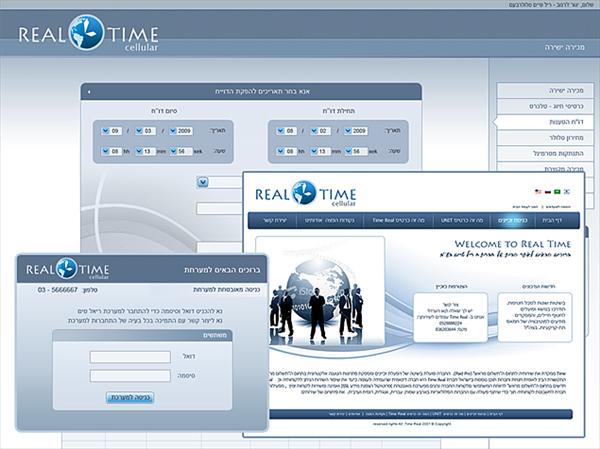Click the text field below the dropdown in the report form
The image size is (600, 449).
pos(219,209)
